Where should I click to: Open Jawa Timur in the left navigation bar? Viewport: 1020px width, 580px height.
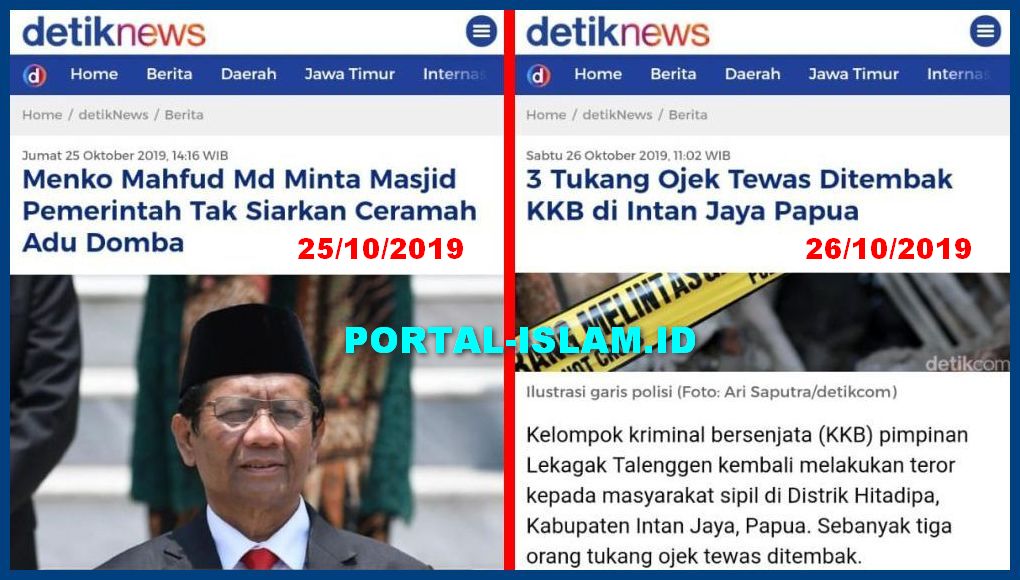[350, 74]
